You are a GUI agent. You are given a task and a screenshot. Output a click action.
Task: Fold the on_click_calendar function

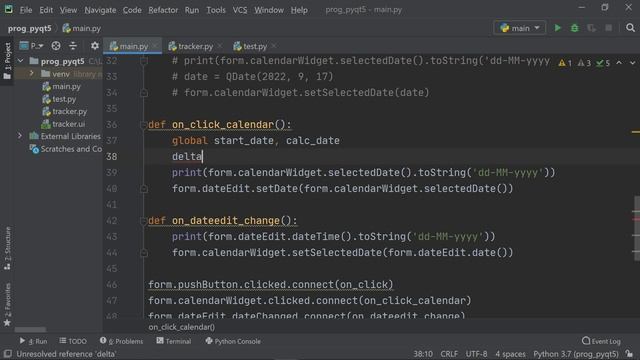click(143, 124)
